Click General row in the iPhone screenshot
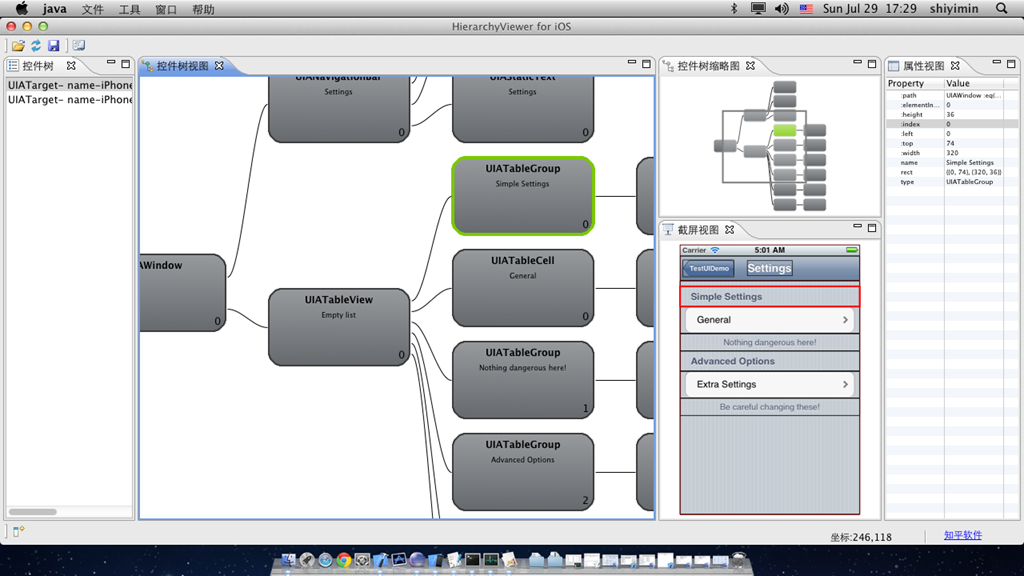This screenshot has width=1024, height=576. pyautogui.click(x=769, y=320)
